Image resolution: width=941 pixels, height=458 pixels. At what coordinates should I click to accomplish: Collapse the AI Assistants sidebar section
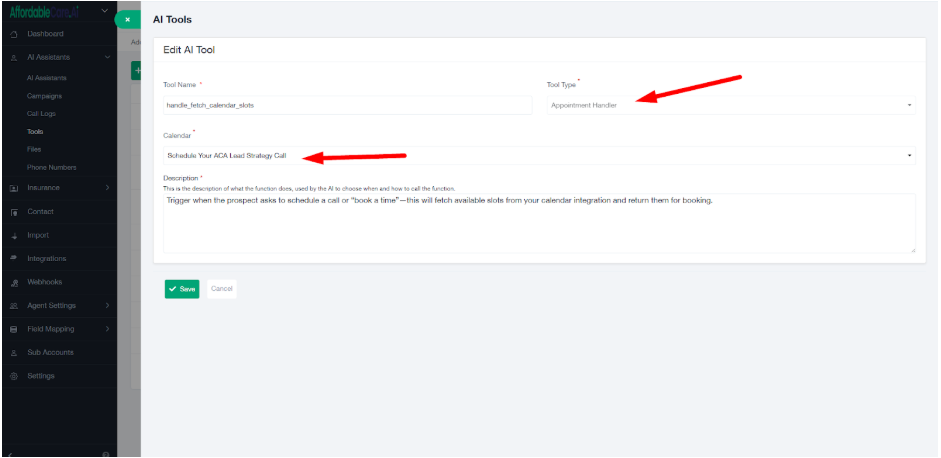click(107, 58)
